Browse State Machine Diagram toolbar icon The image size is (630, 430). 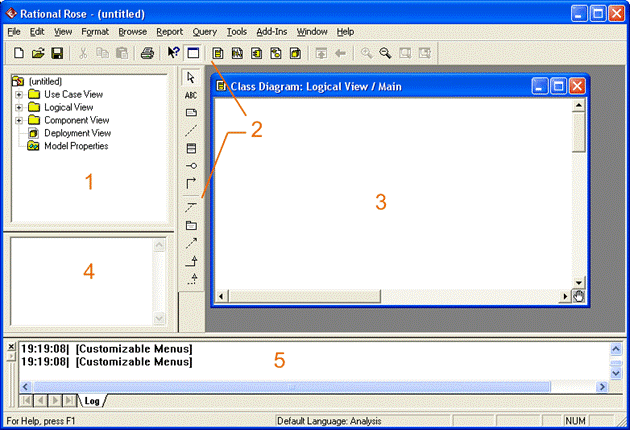276,53
